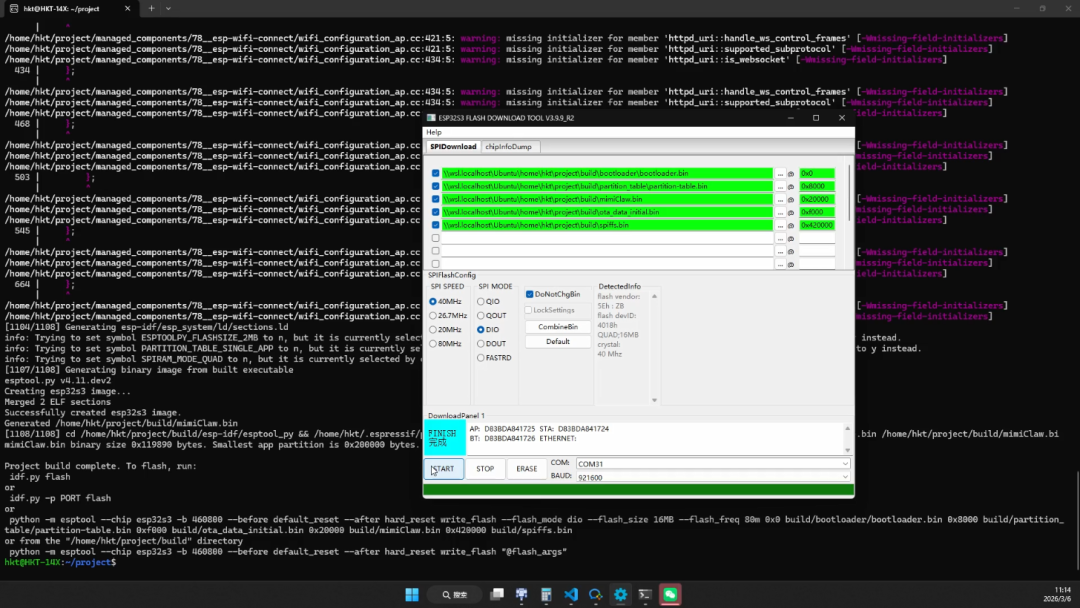The image size is (1080, 608).
Task: Click browse button for partition-table.bin row
Action: click(780, 187)
